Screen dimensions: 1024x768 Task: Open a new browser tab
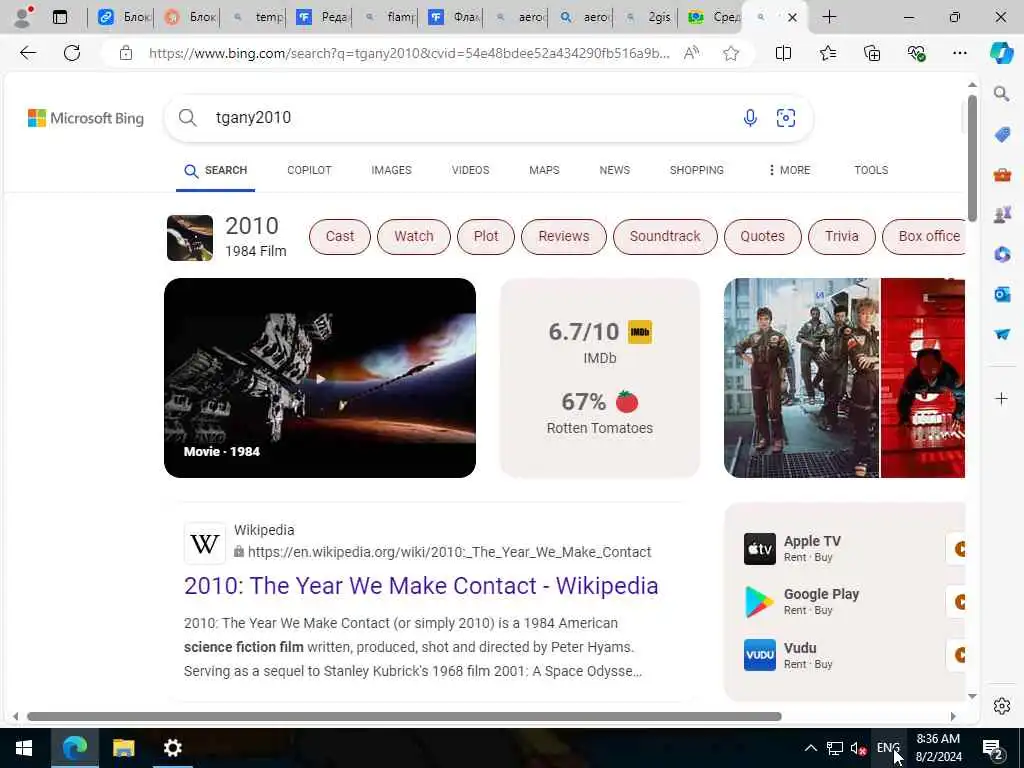[x=829, y=17]
